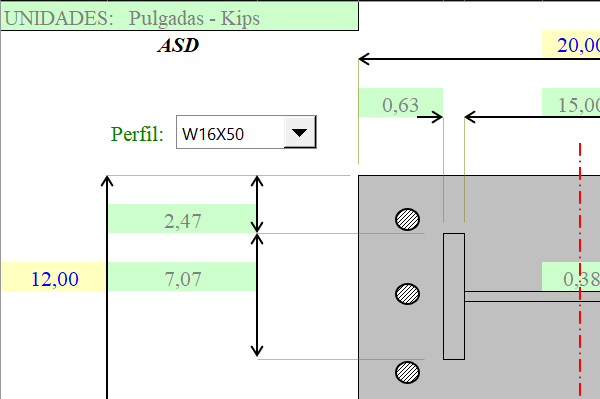The image size is (600, 399).
Task: Select the 2,47 vertical dimension arrow
Action: click(257, 204)
